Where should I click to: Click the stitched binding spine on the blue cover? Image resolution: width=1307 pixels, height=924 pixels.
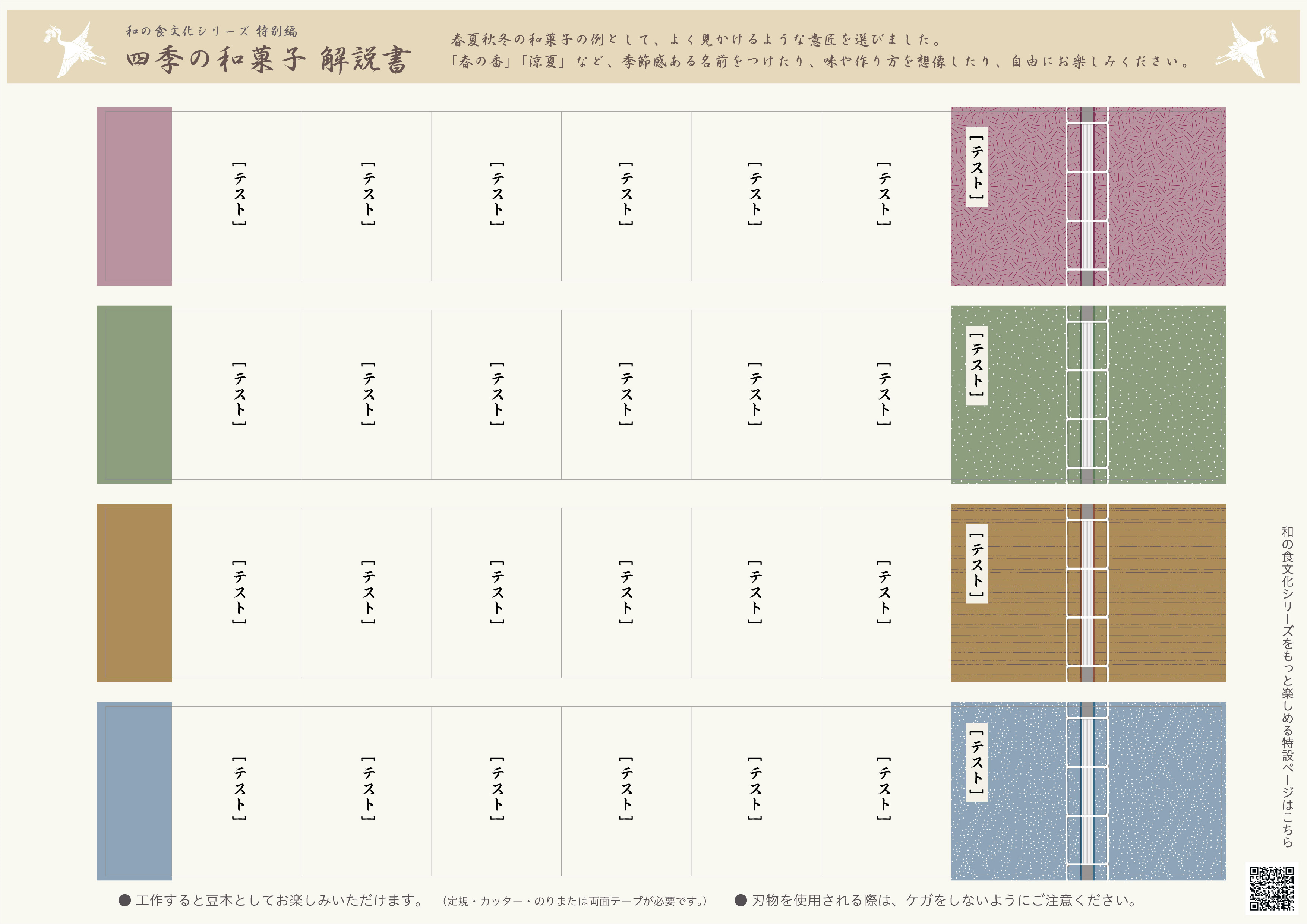[x=1087, y=791]
